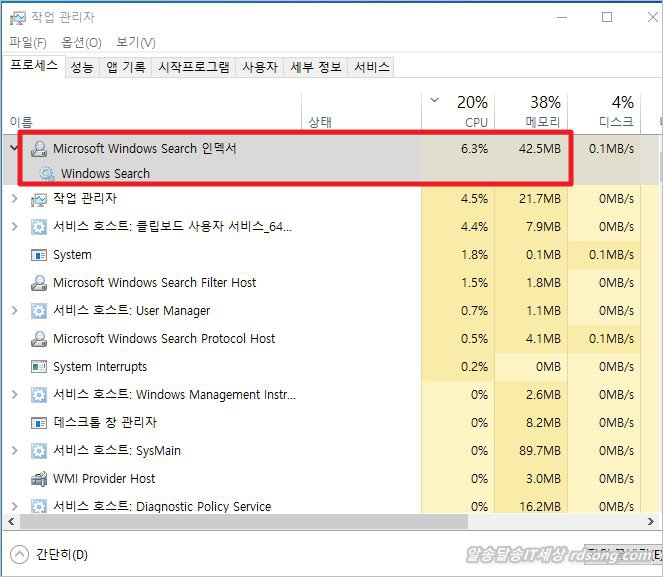Screen dimensions: 663x577
Task: Switch to the 서비스 tab
Action: click(x=371, y=67)
